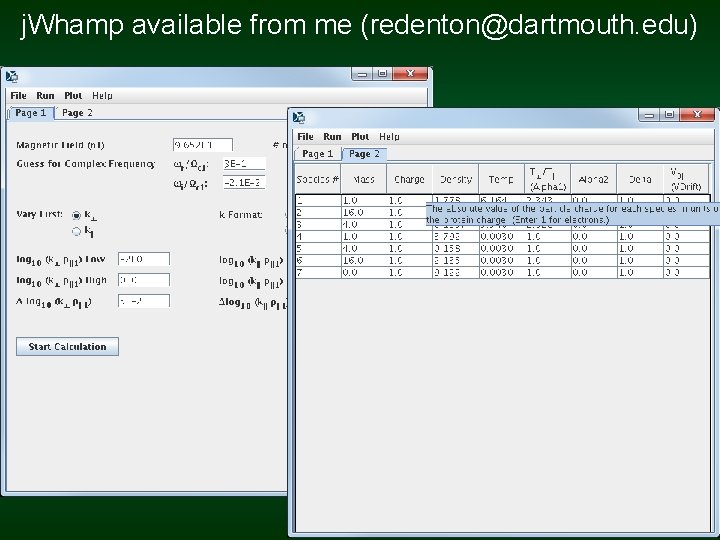The width and height of the screenshot is (720, 540).
Task: Select the k-parallel Vary First radio button
Action: [76, 231]
